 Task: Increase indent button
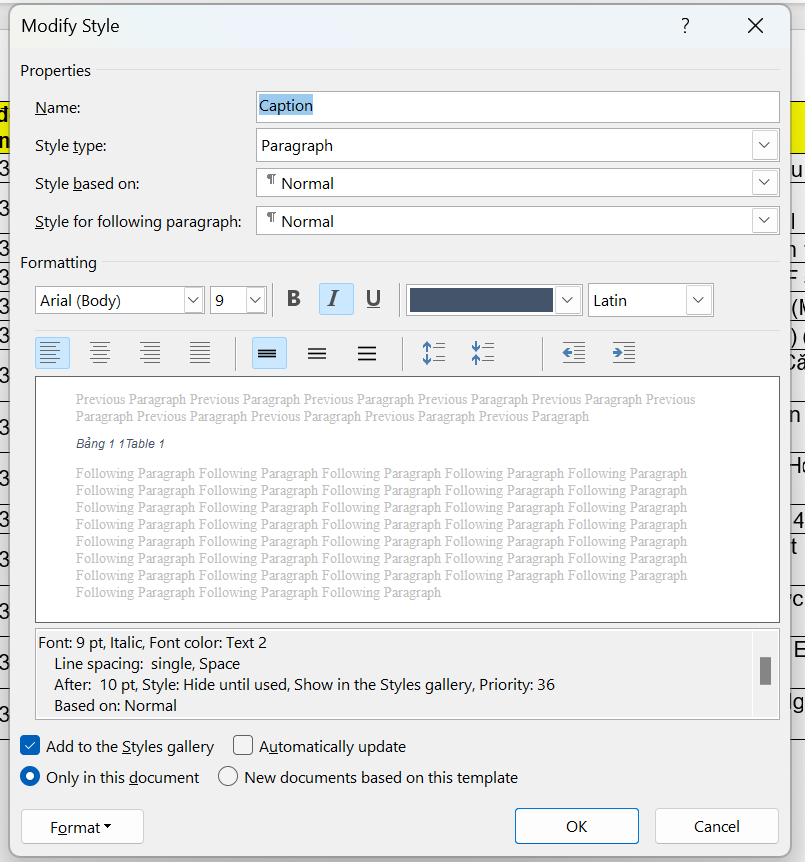624,353
